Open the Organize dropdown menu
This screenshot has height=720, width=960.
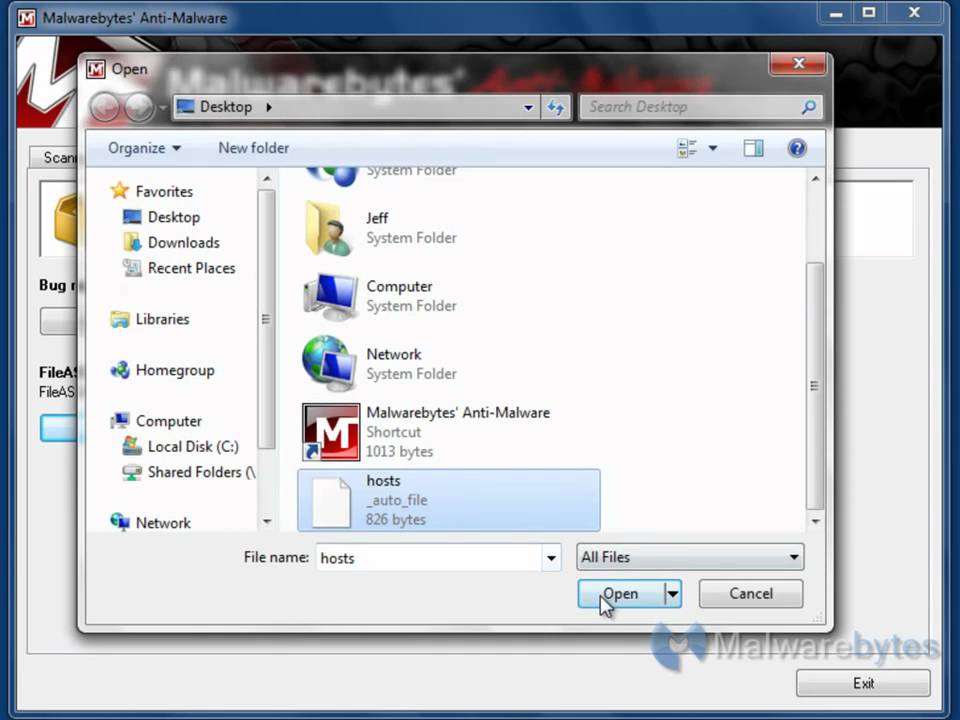(143, 148)
